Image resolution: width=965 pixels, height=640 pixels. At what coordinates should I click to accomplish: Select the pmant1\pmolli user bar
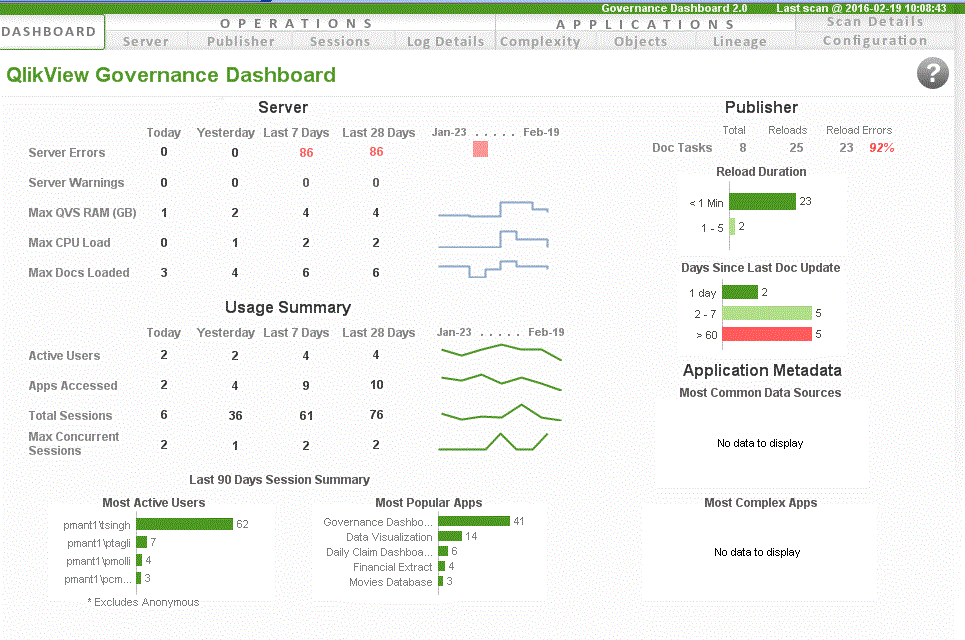coord(139,560)
